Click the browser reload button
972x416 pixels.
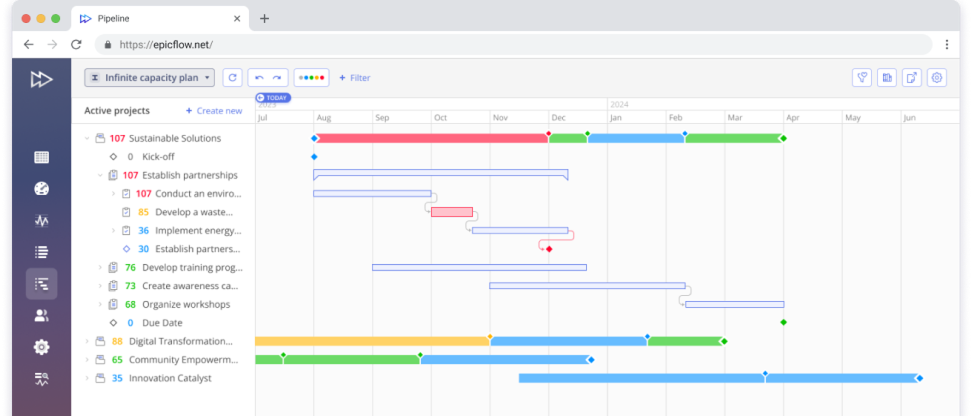click(x=76, y=45)
